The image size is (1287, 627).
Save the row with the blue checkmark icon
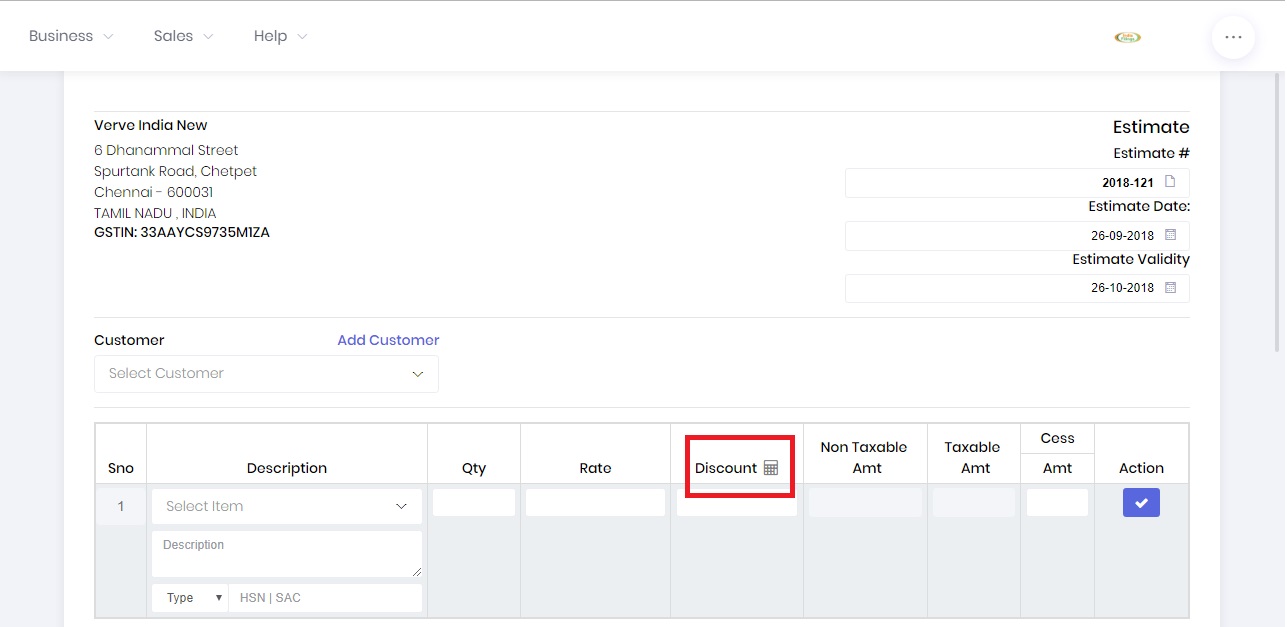[1140, 502]
